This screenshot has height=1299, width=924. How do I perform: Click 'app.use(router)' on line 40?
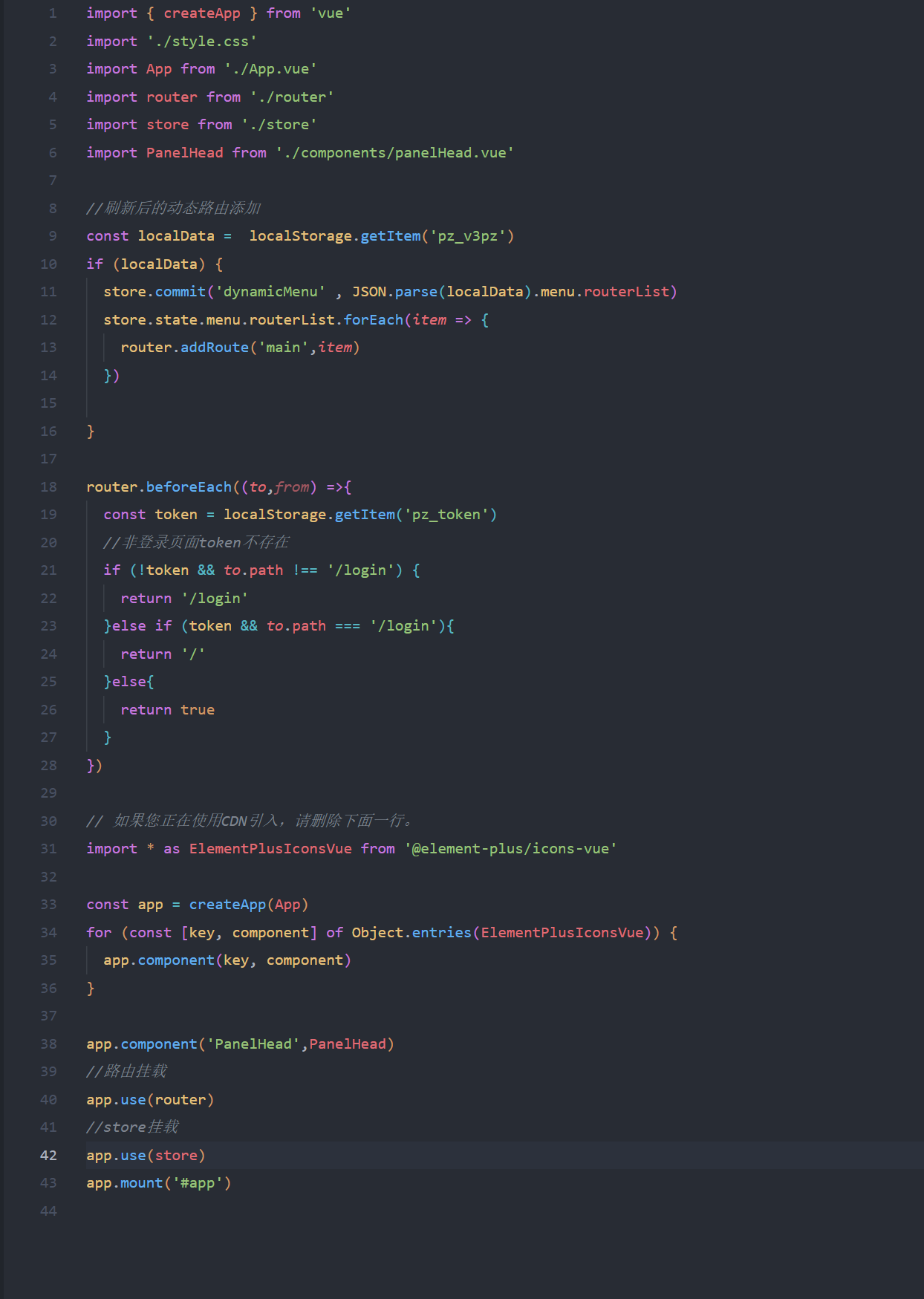click(x=150, y=1099)
